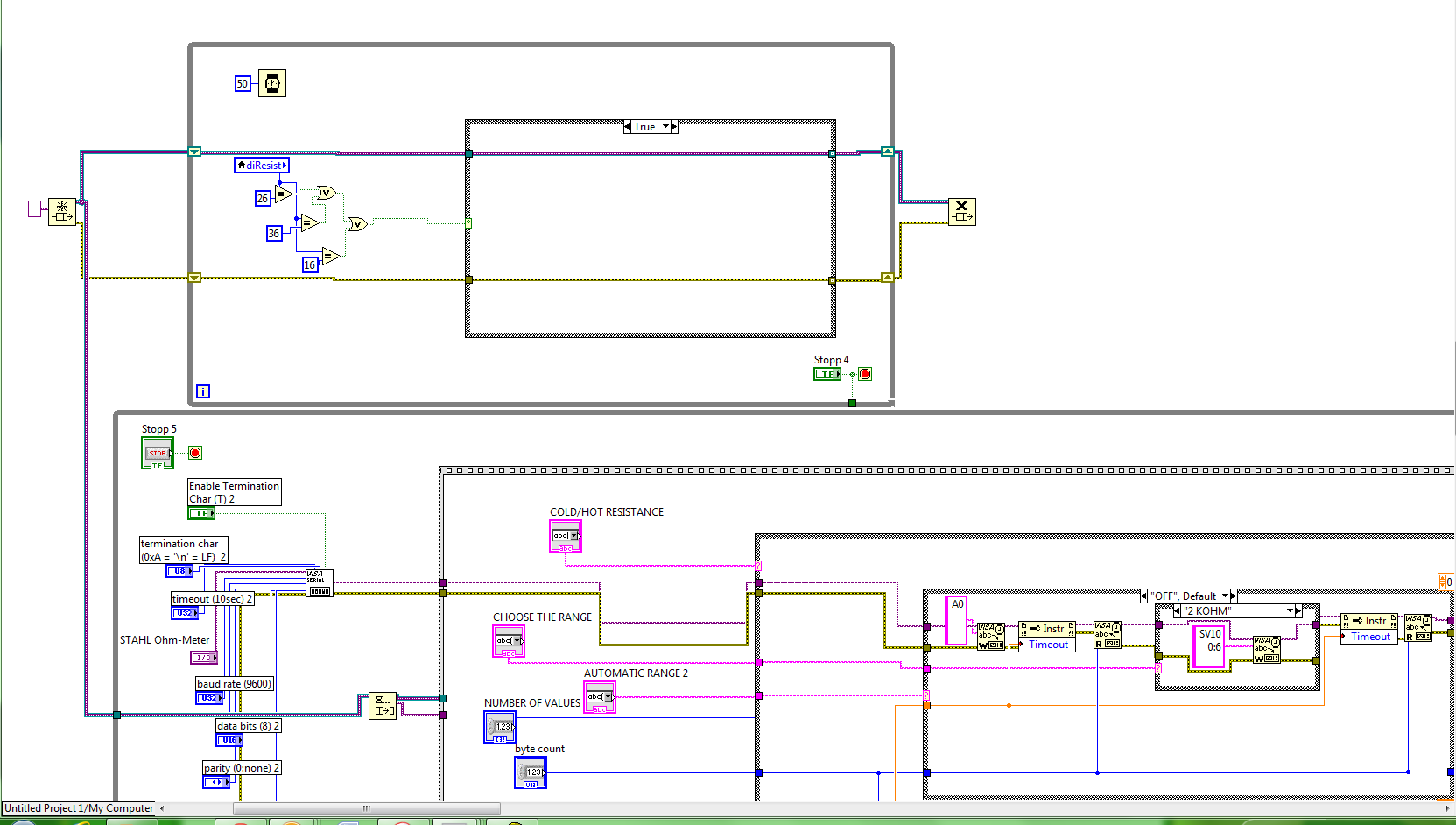Click the 'termination char (0xA = \n = LF) 2' label
Viewport: 1456px width, 825px height.
(x=184, y=550)
